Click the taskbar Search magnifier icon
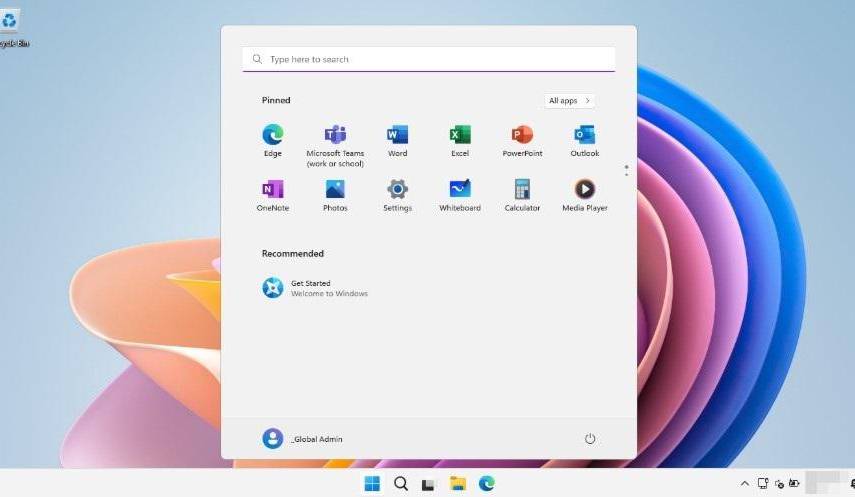Viewport: 855px width, 497px height. click(x=401, y=484)
